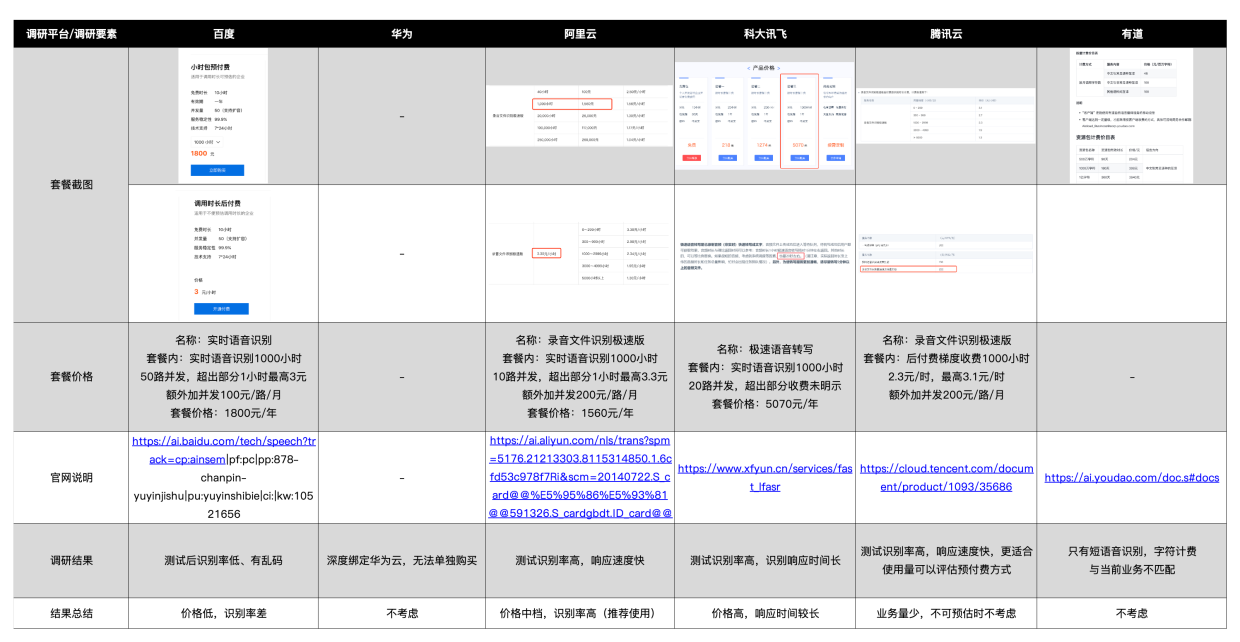Select upper Tencent Cloud pricing screenshot

pos(946,116)
